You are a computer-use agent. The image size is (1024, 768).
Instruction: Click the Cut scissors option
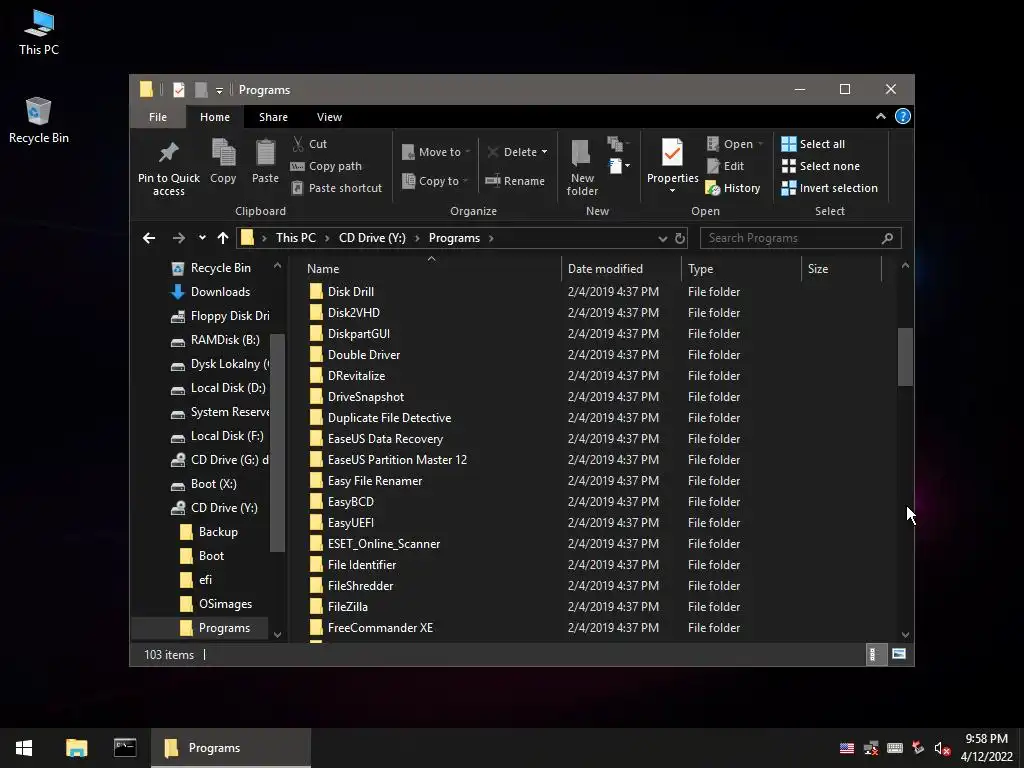310,144
